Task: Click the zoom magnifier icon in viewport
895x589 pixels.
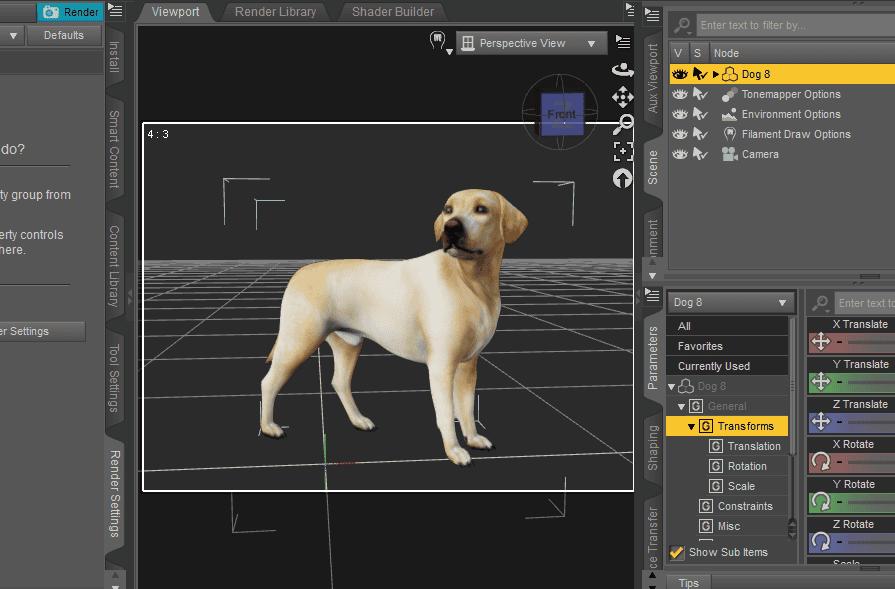Action: click(623, 124)
